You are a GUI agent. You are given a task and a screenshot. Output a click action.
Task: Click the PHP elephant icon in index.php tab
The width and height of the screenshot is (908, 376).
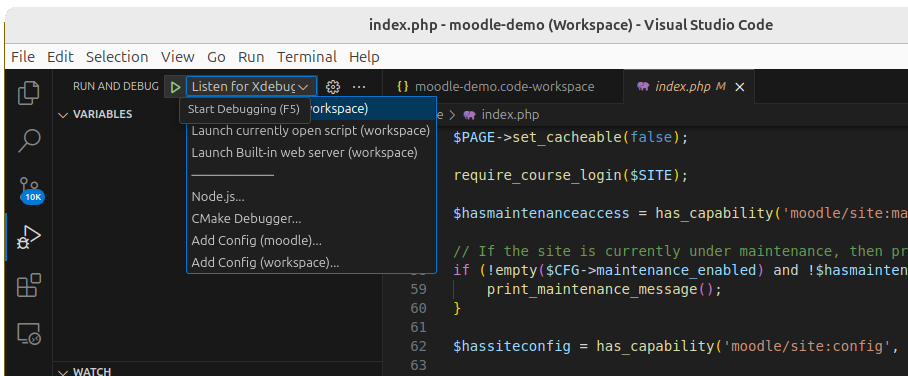(643, 86)
